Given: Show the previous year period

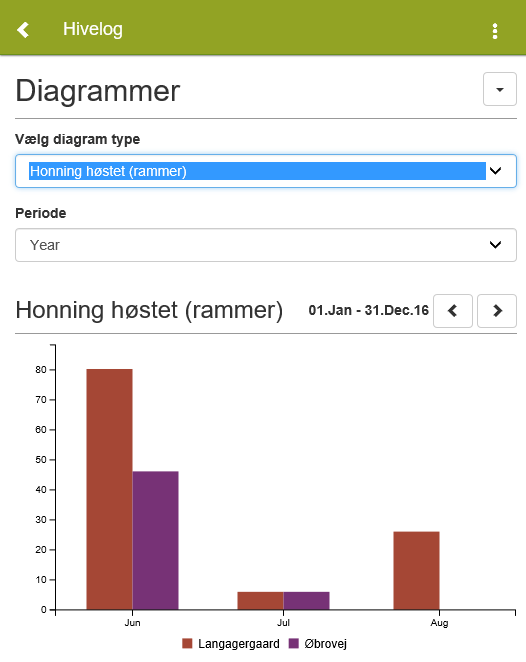Looking at the screenshot, I should click(x=453, y=311).
